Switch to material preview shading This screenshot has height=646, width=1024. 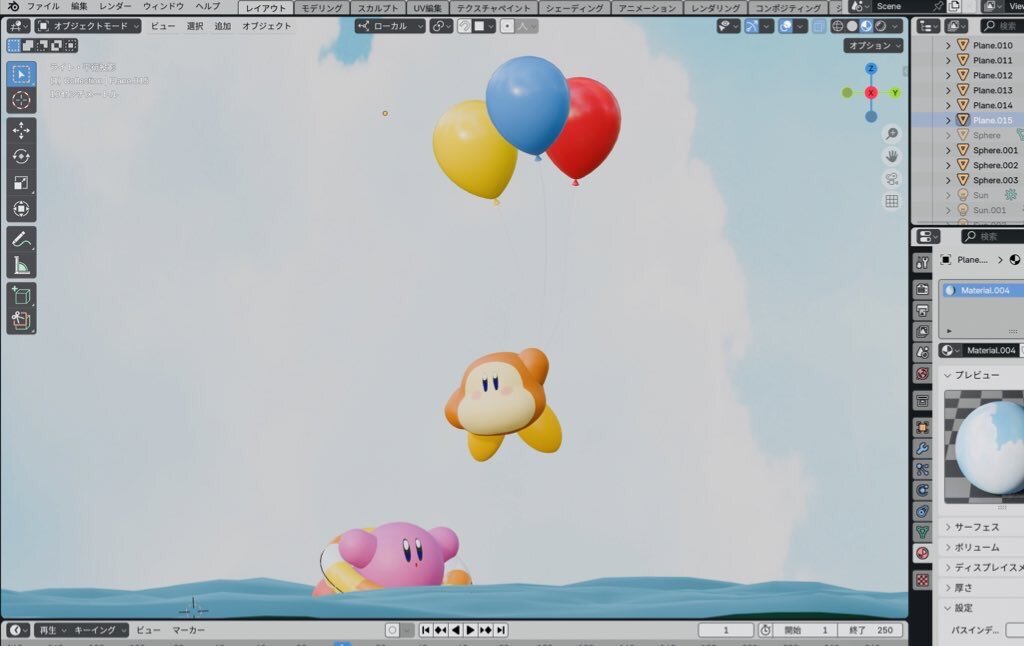[x=866, y=26]
